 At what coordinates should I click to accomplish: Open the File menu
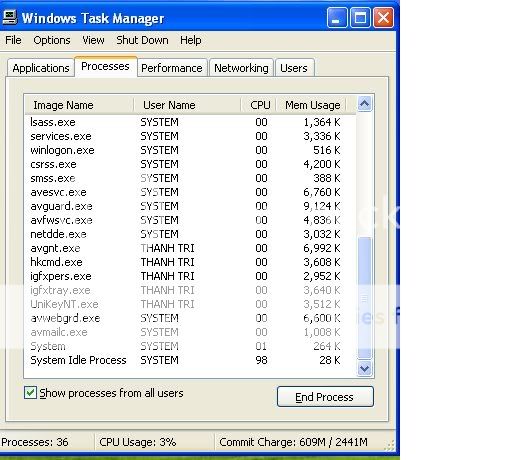[13, 40]
